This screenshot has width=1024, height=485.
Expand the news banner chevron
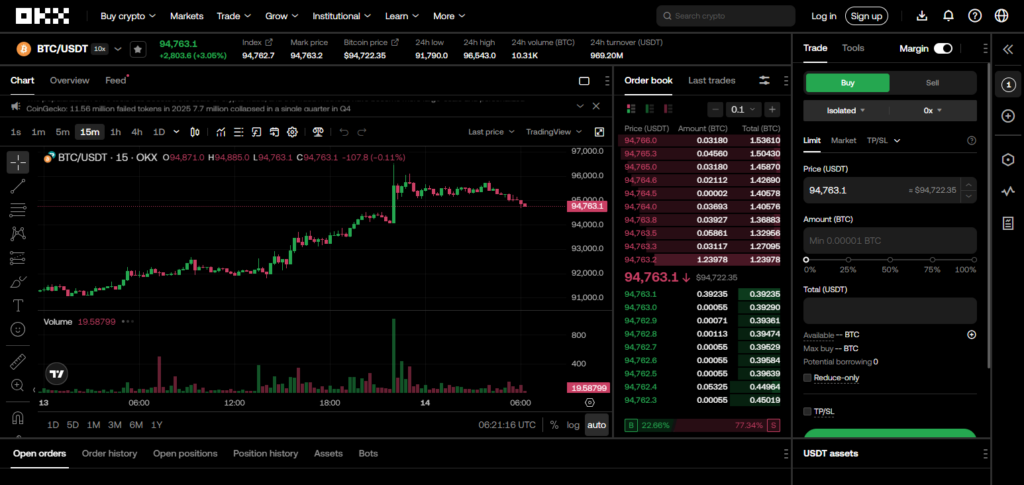(580, 106)
